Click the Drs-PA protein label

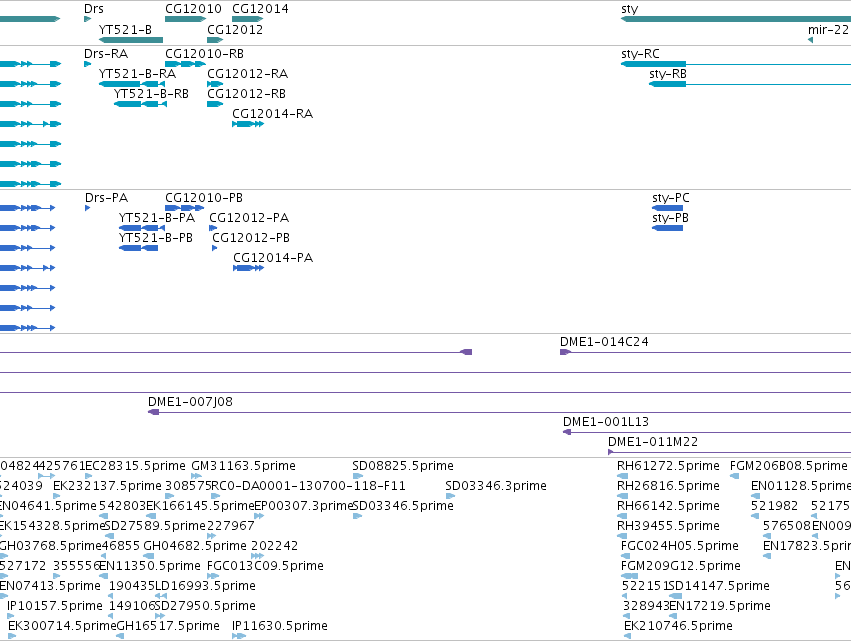pyautogui.click(x=106, y=198)
